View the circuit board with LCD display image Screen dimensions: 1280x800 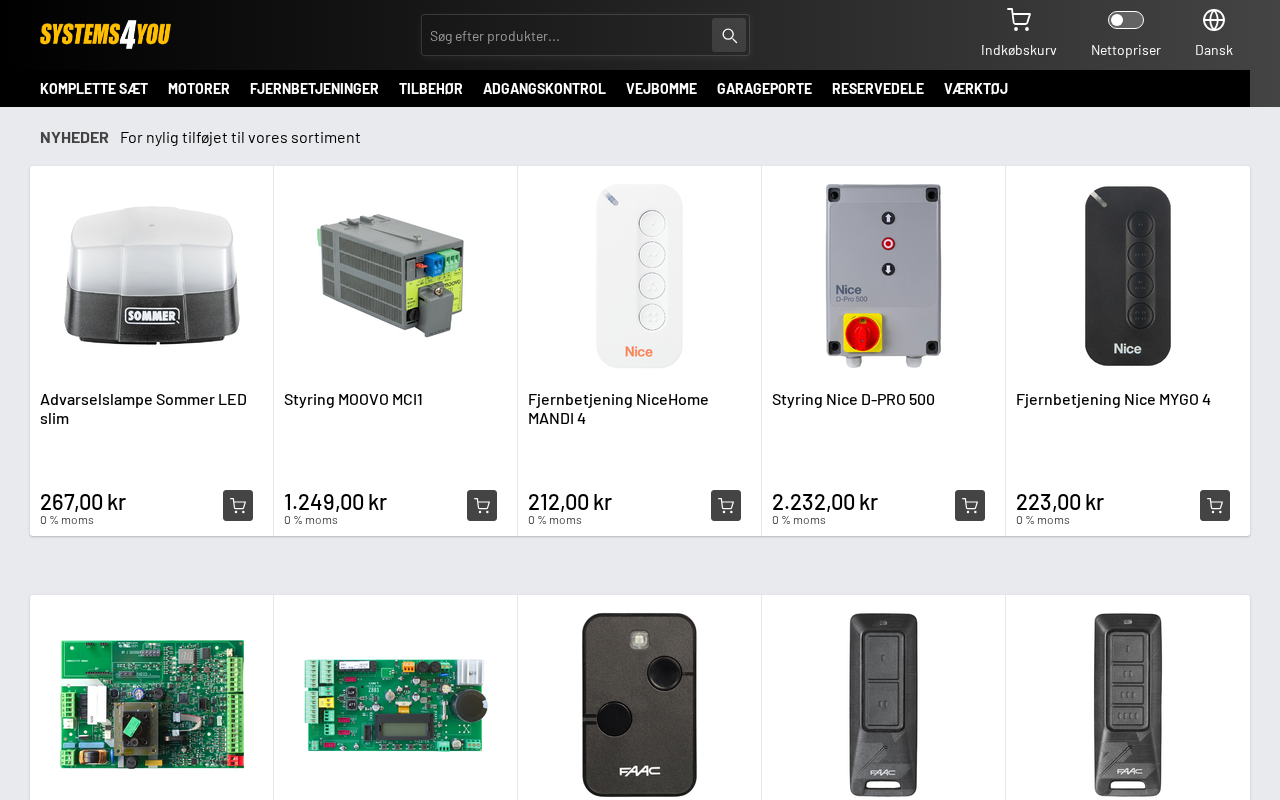pyautogui.click(x=395, y=704)
